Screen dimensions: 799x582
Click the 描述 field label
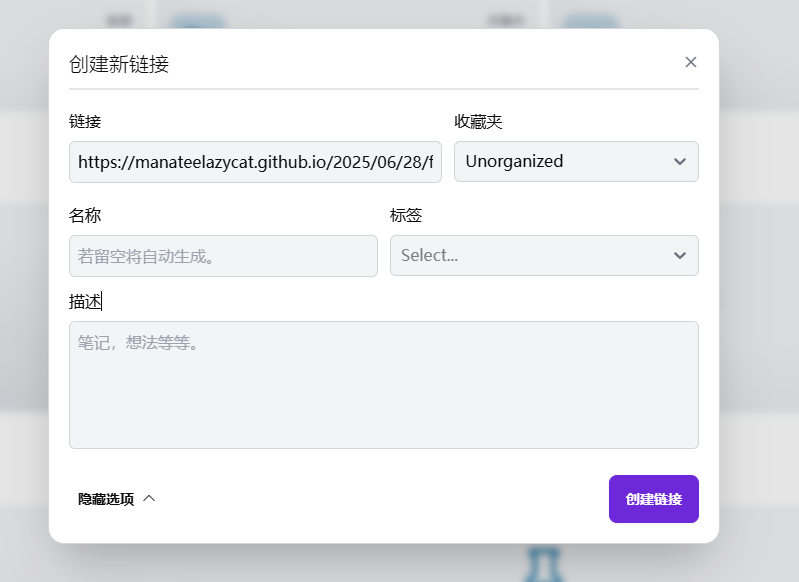[x=85, y=301]
